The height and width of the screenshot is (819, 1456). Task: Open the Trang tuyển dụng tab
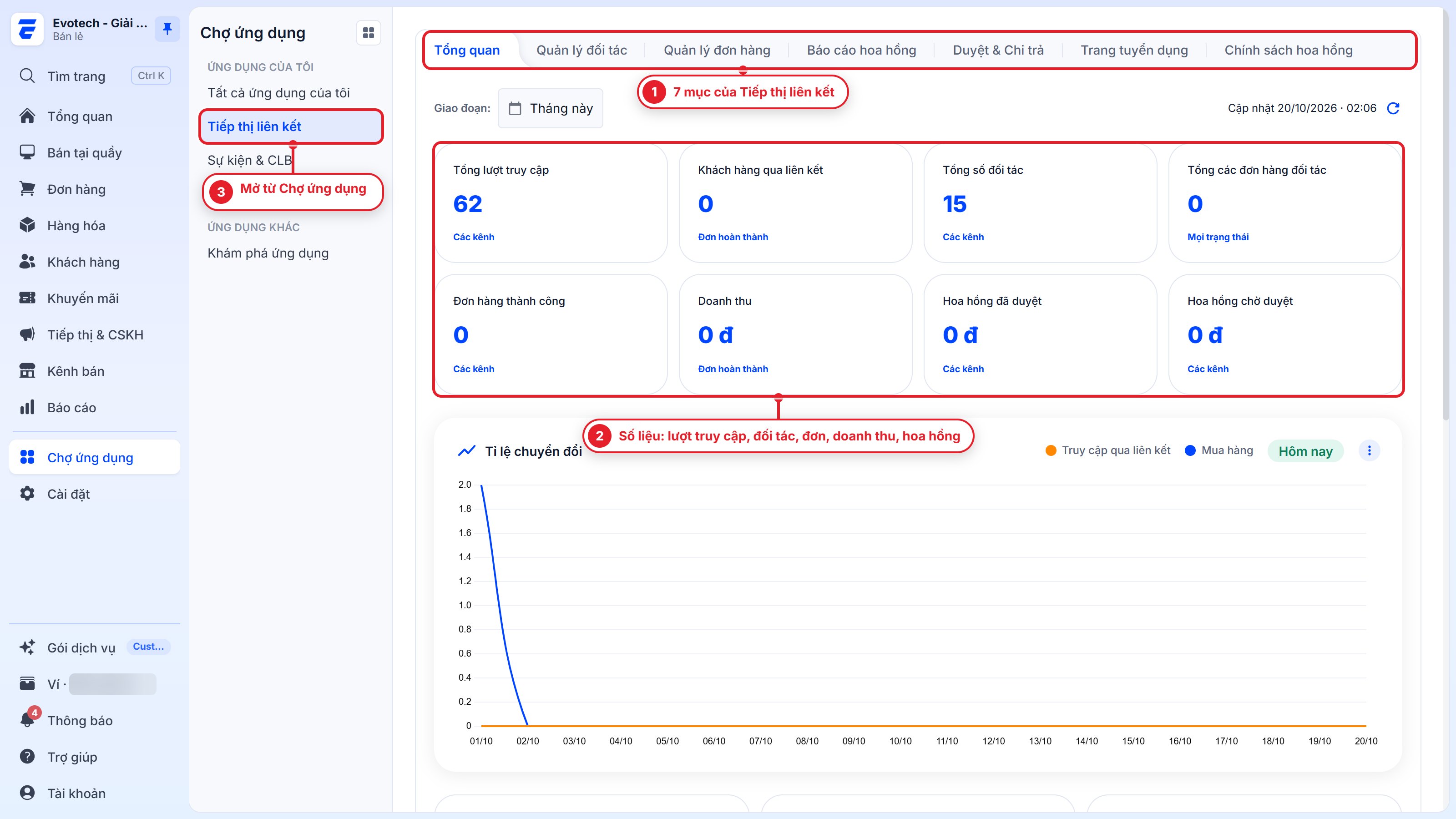[x=1134, y=51]
